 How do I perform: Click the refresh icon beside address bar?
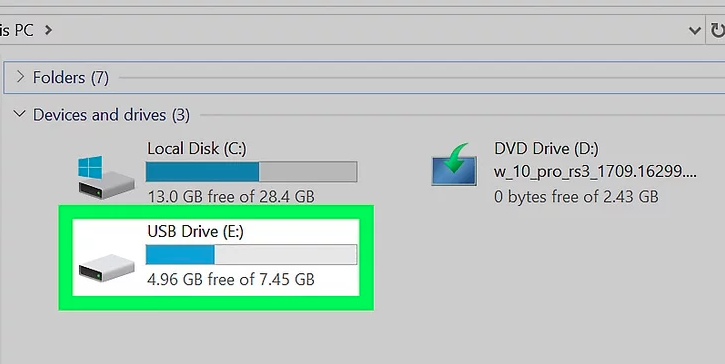[717, 31]
